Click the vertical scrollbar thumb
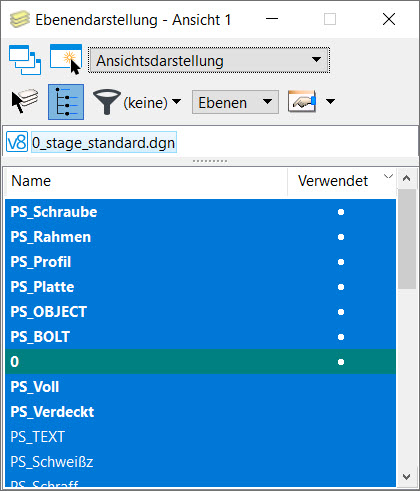This screenshot has height=491, width=420. 407,239
